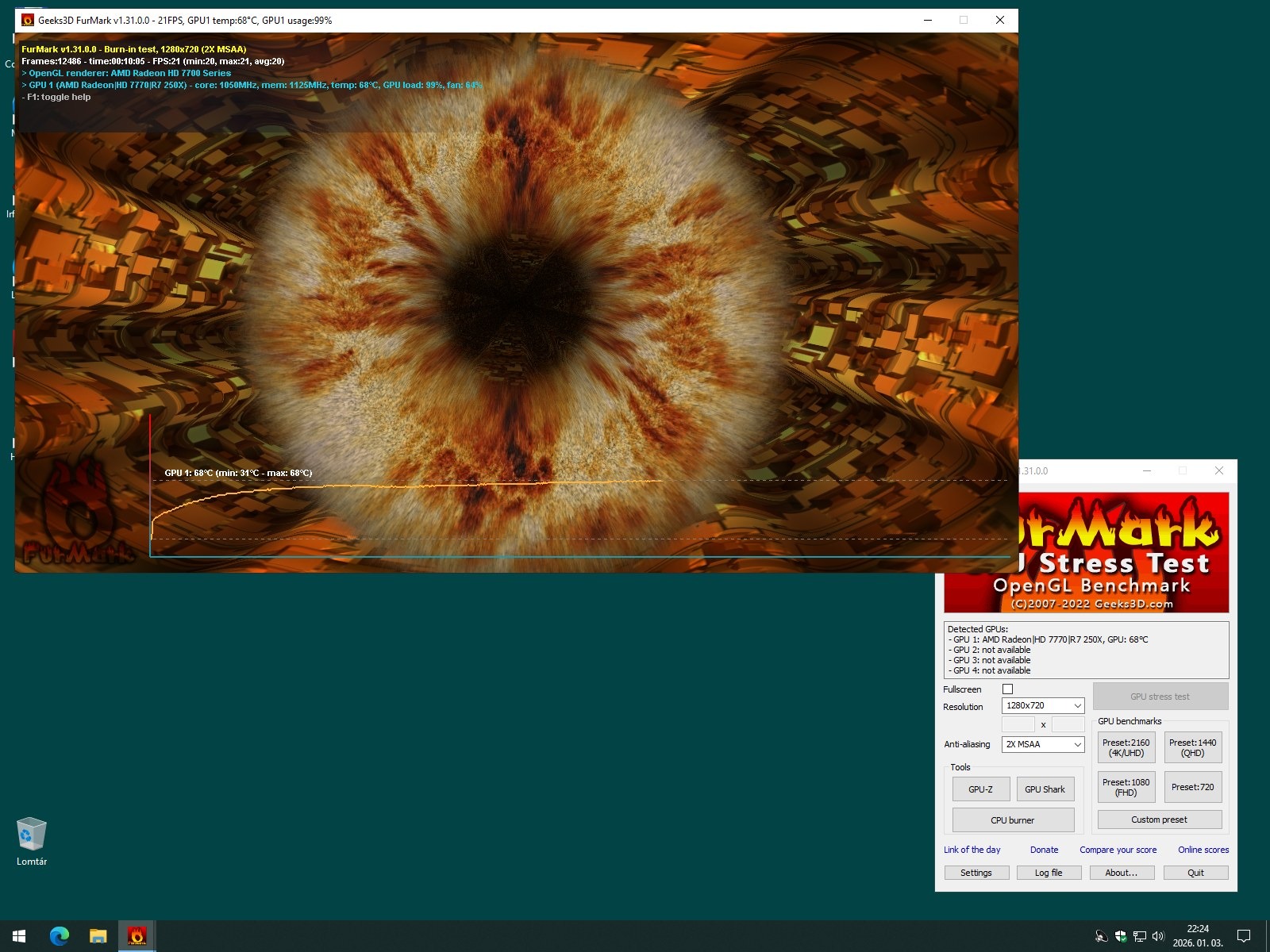Open the Log file

pyautogui.click(x=1049, y=873)
